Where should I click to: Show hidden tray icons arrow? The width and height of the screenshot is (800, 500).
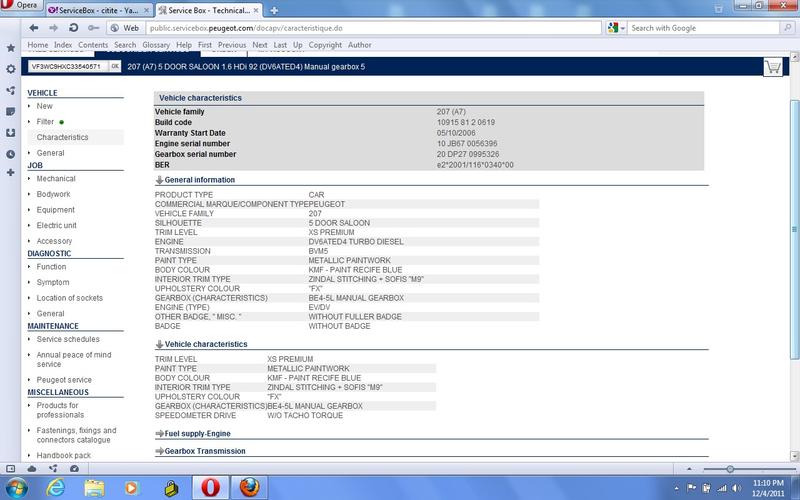(x=677, y=488)
